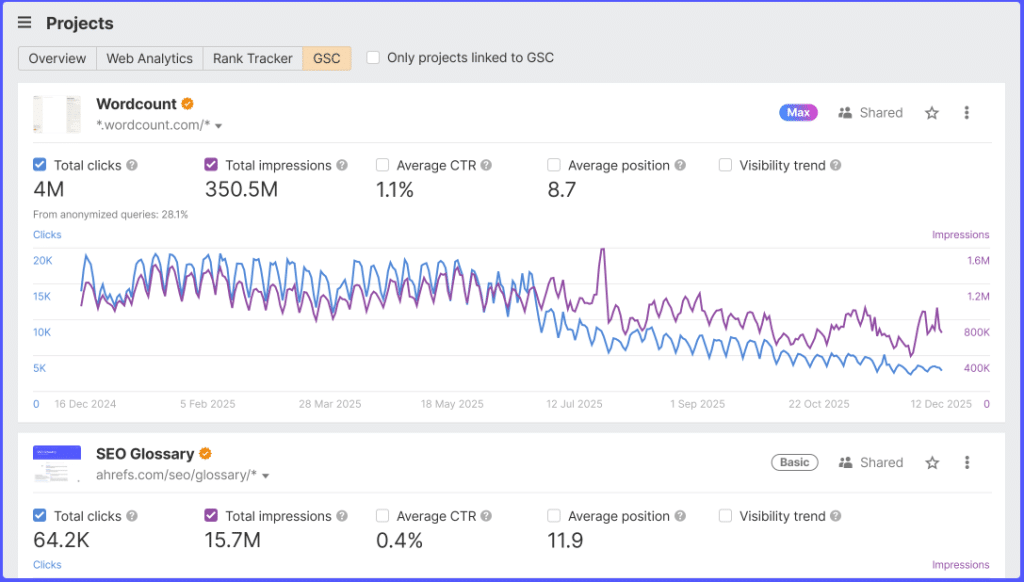Switch to the Rank Tracker tab
The image size is (1024, 582).
pos(253,59)
